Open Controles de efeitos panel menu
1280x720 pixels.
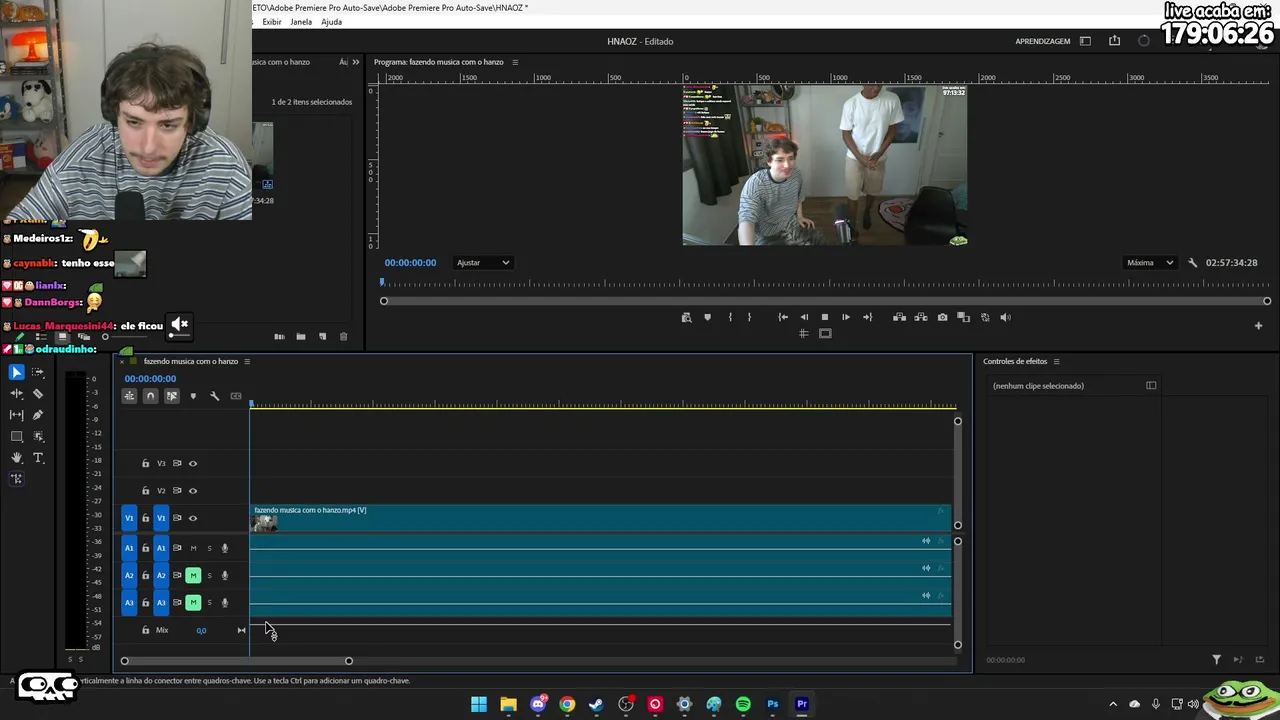point(1056,361)
